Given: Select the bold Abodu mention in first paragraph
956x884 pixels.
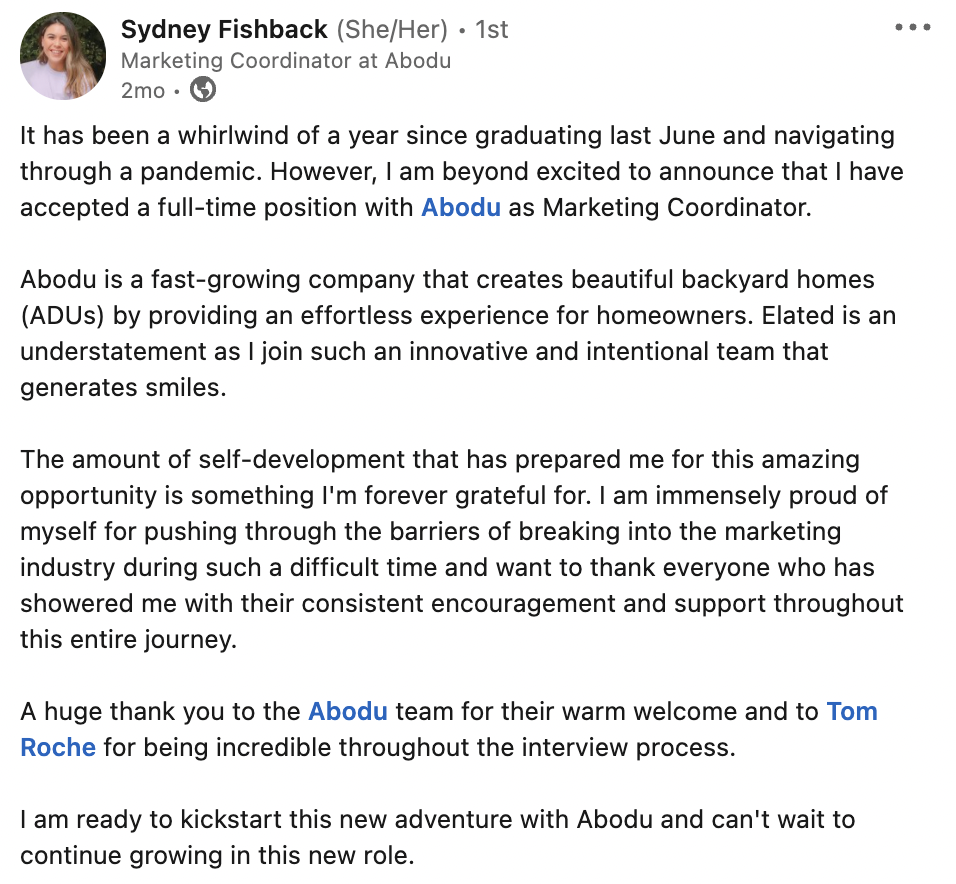Looking at the screenshot, I should click(461, 207).
